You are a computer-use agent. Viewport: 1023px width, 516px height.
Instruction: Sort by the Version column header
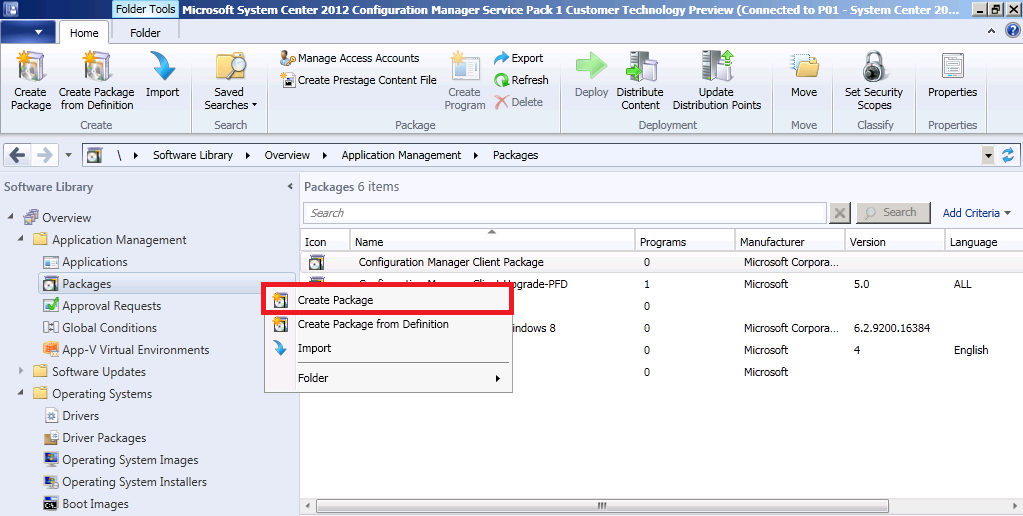click(895, 241)
